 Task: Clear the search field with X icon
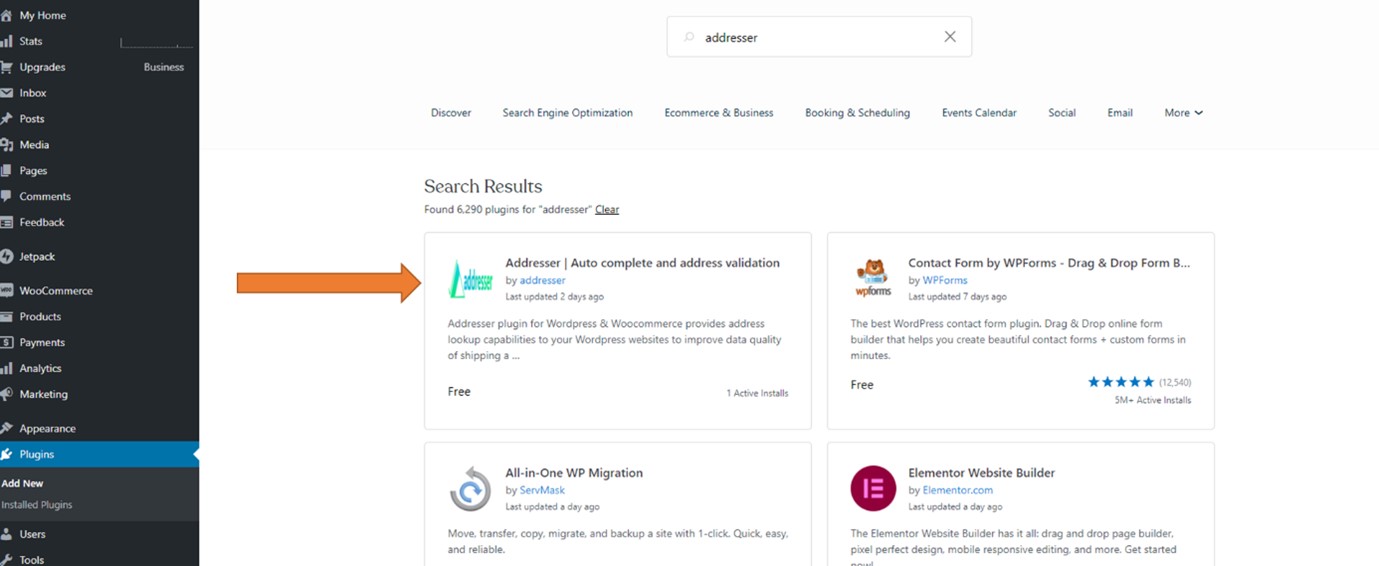click(x=950, y=37)
